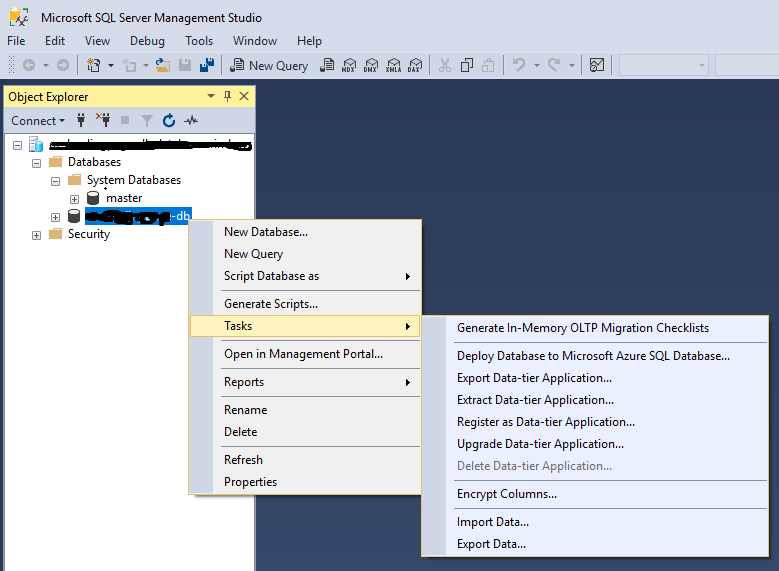Click the DAX query icon
The image size is (779, 571).
(x=415, y=65)
